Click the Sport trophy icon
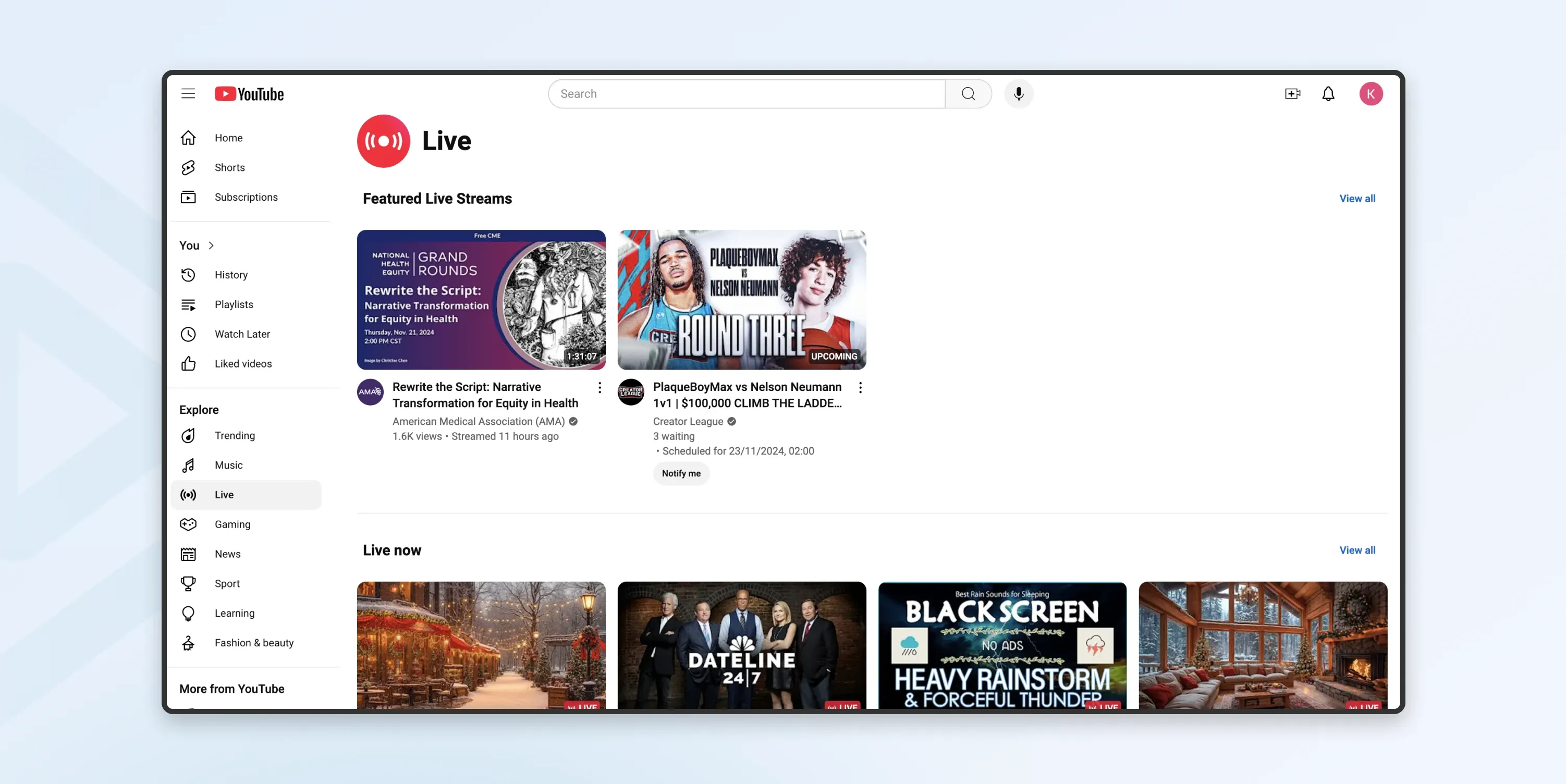The width and height of the screenshot is (1566, 784). [188, 583]
